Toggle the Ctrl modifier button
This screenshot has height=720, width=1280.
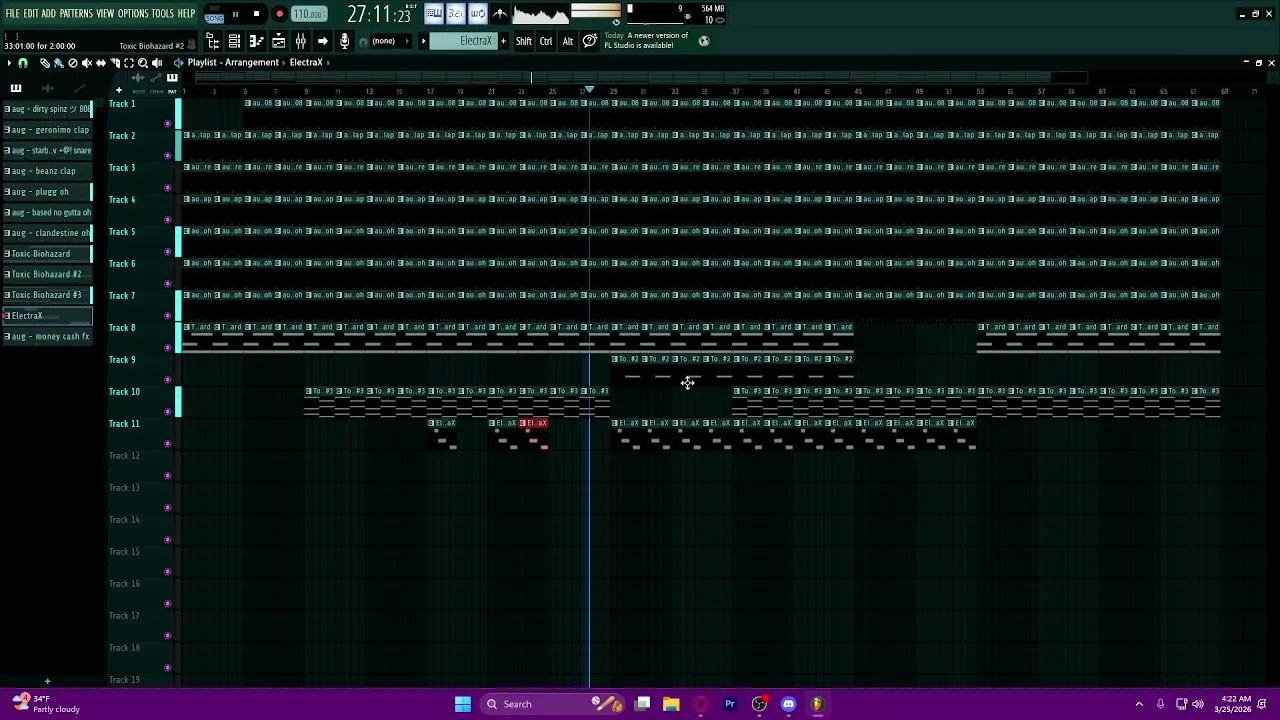click(x=546, y=41)
